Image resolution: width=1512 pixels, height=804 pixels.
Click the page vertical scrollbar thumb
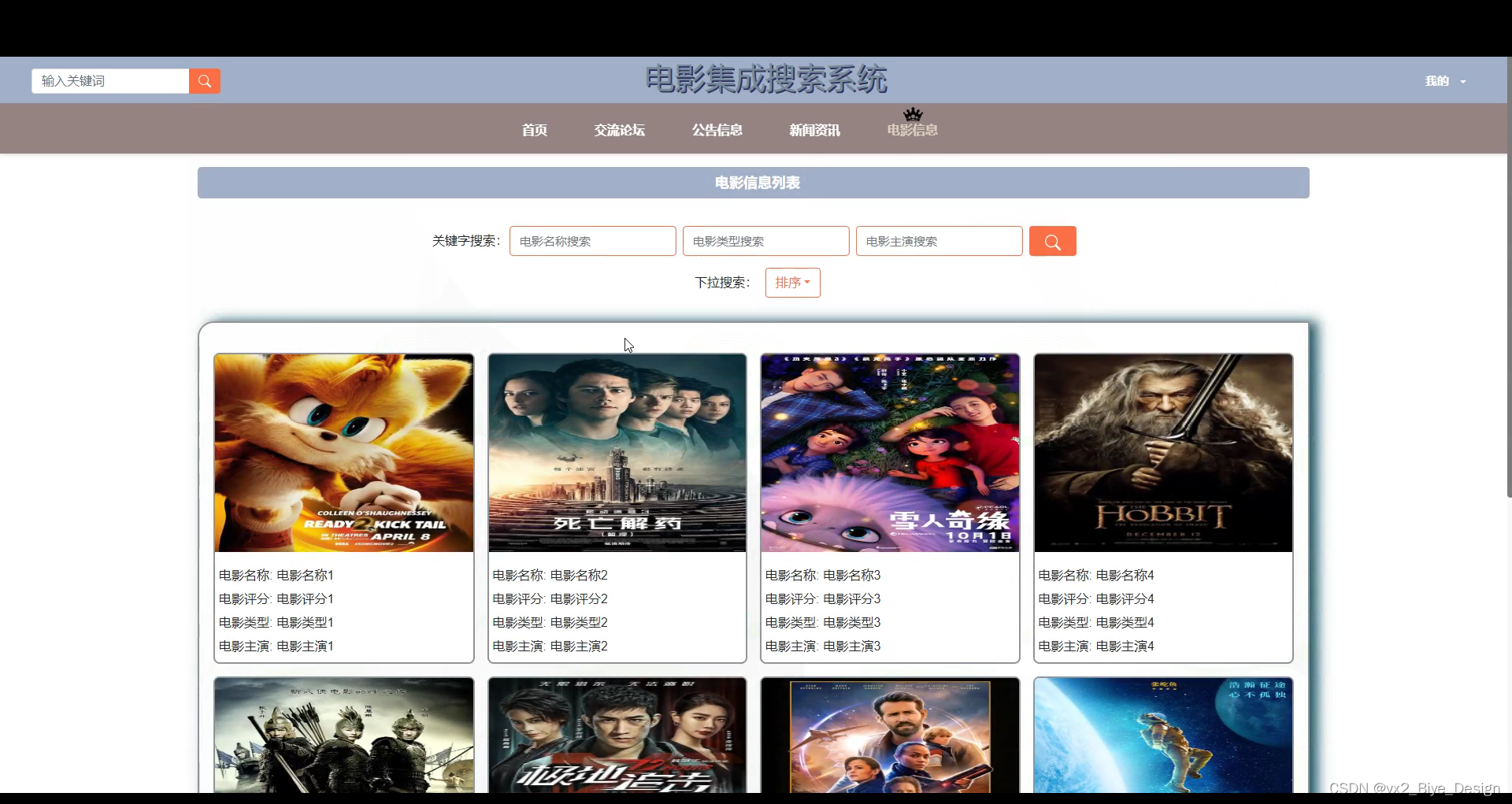[x=1509, y=277]
